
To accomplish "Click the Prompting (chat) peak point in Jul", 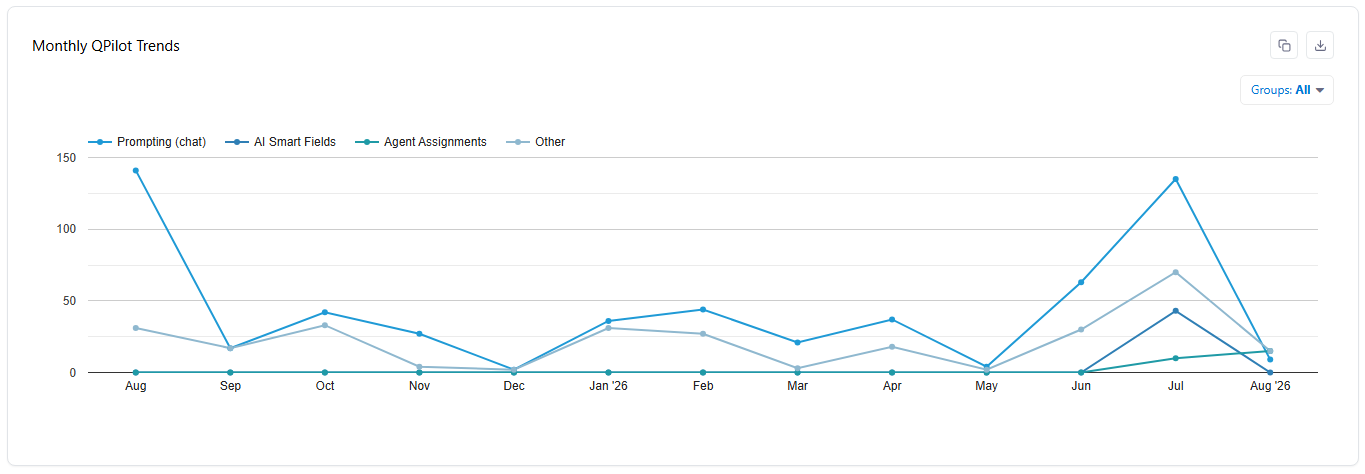I will pos(1175,179).
